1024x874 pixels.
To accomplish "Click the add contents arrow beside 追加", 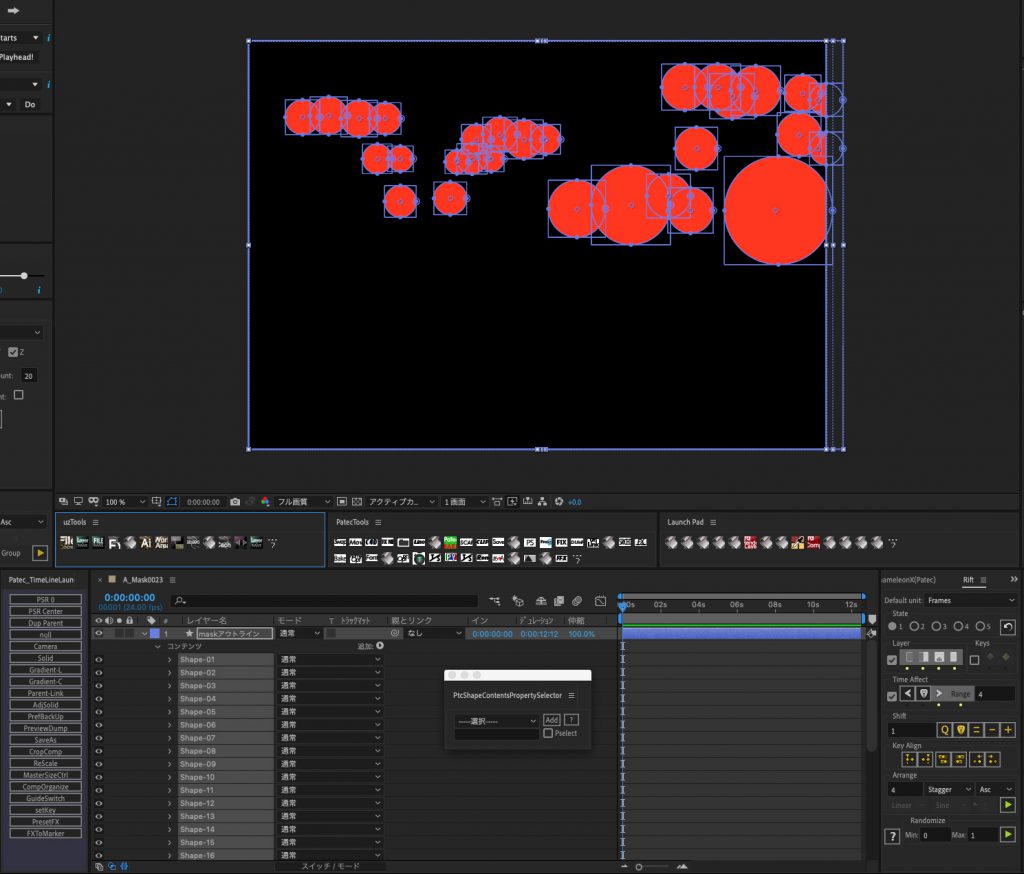I will (380, 646).
